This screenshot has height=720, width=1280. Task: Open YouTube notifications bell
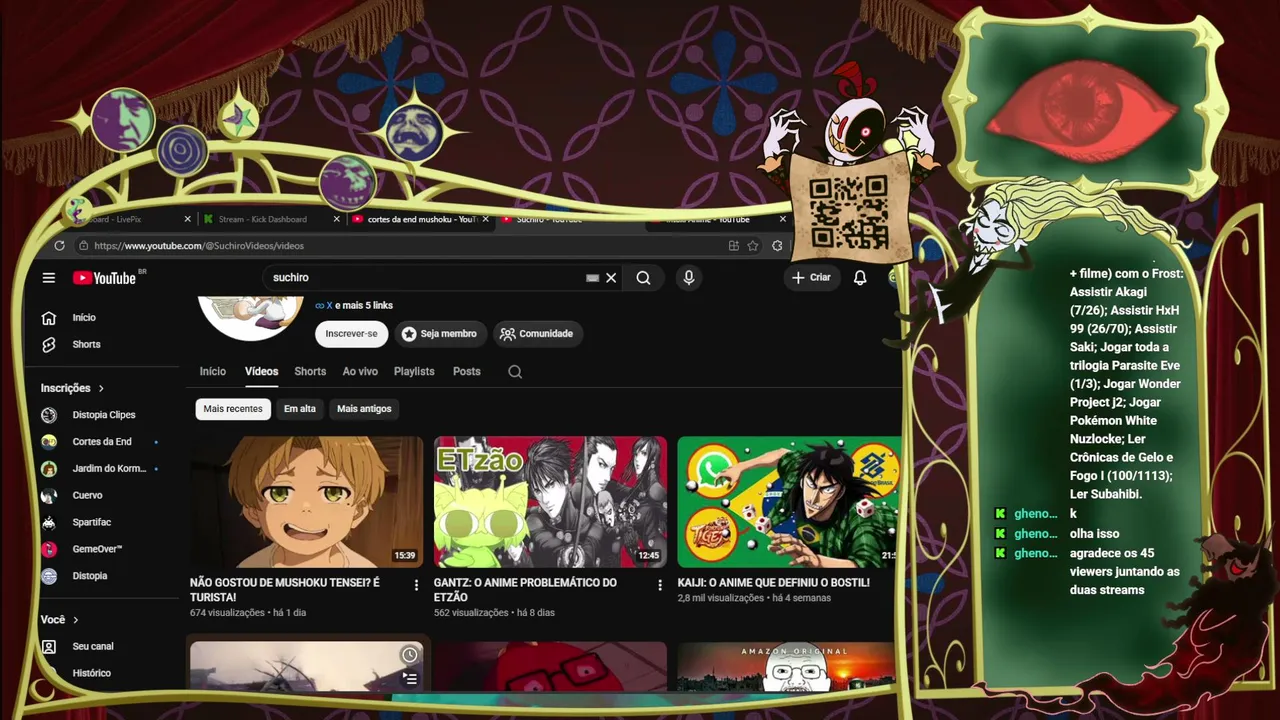pyautogui.click(x=860, y=278)
